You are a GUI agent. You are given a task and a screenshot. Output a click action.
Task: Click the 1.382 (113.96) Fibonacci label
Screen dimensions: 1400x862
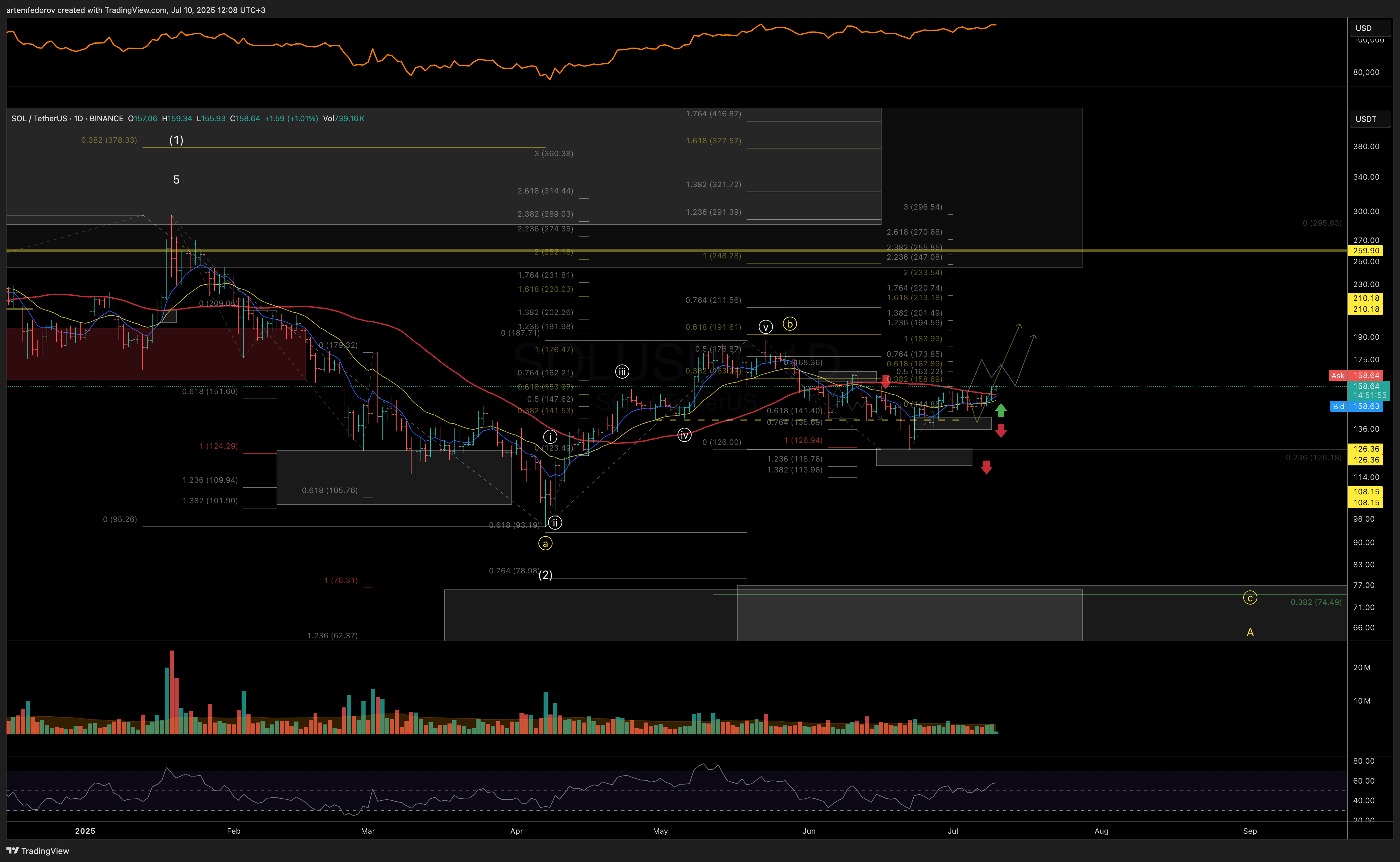(795, 470)
